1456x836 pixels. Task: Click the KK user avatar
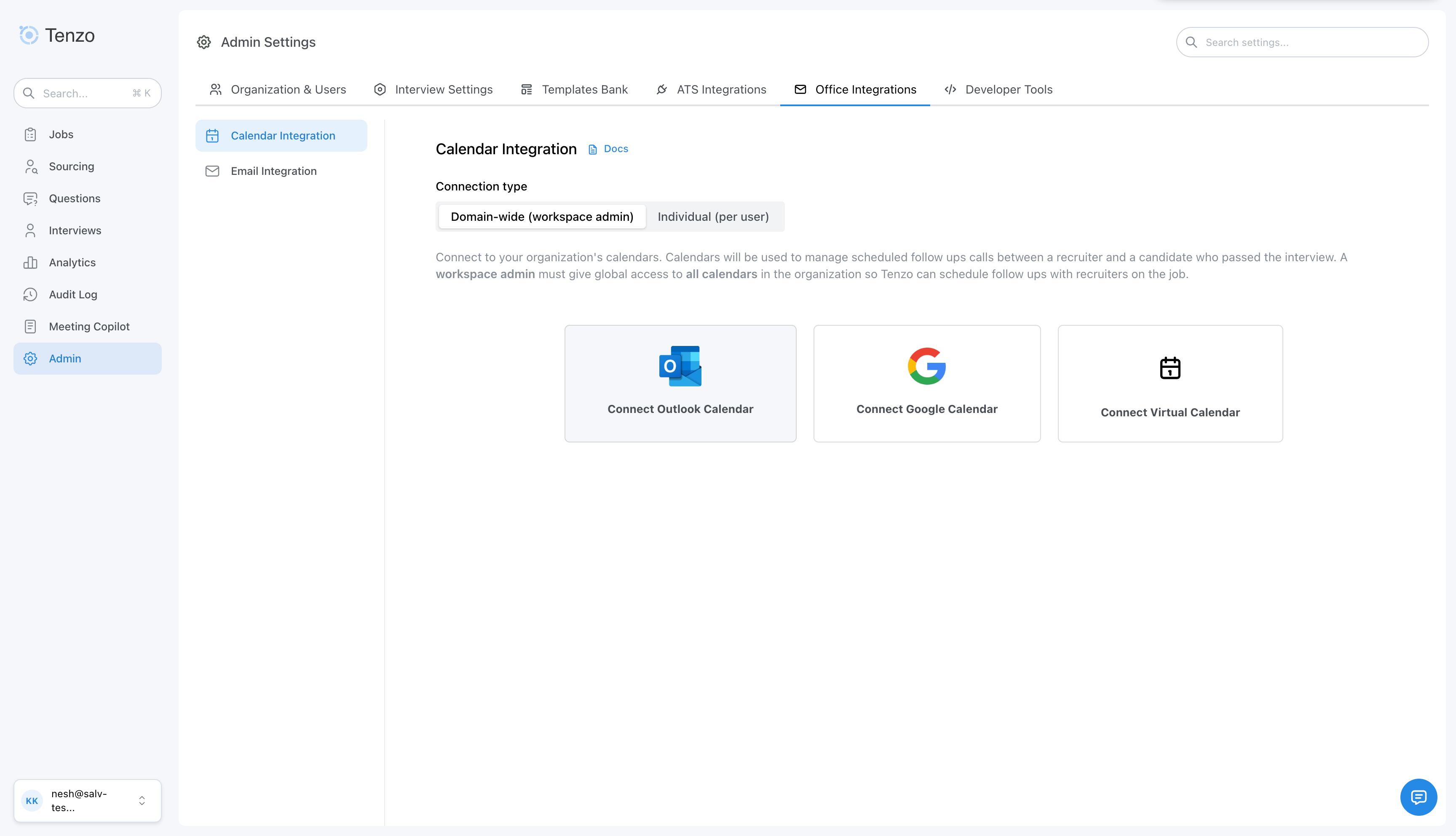click(32, 801)
